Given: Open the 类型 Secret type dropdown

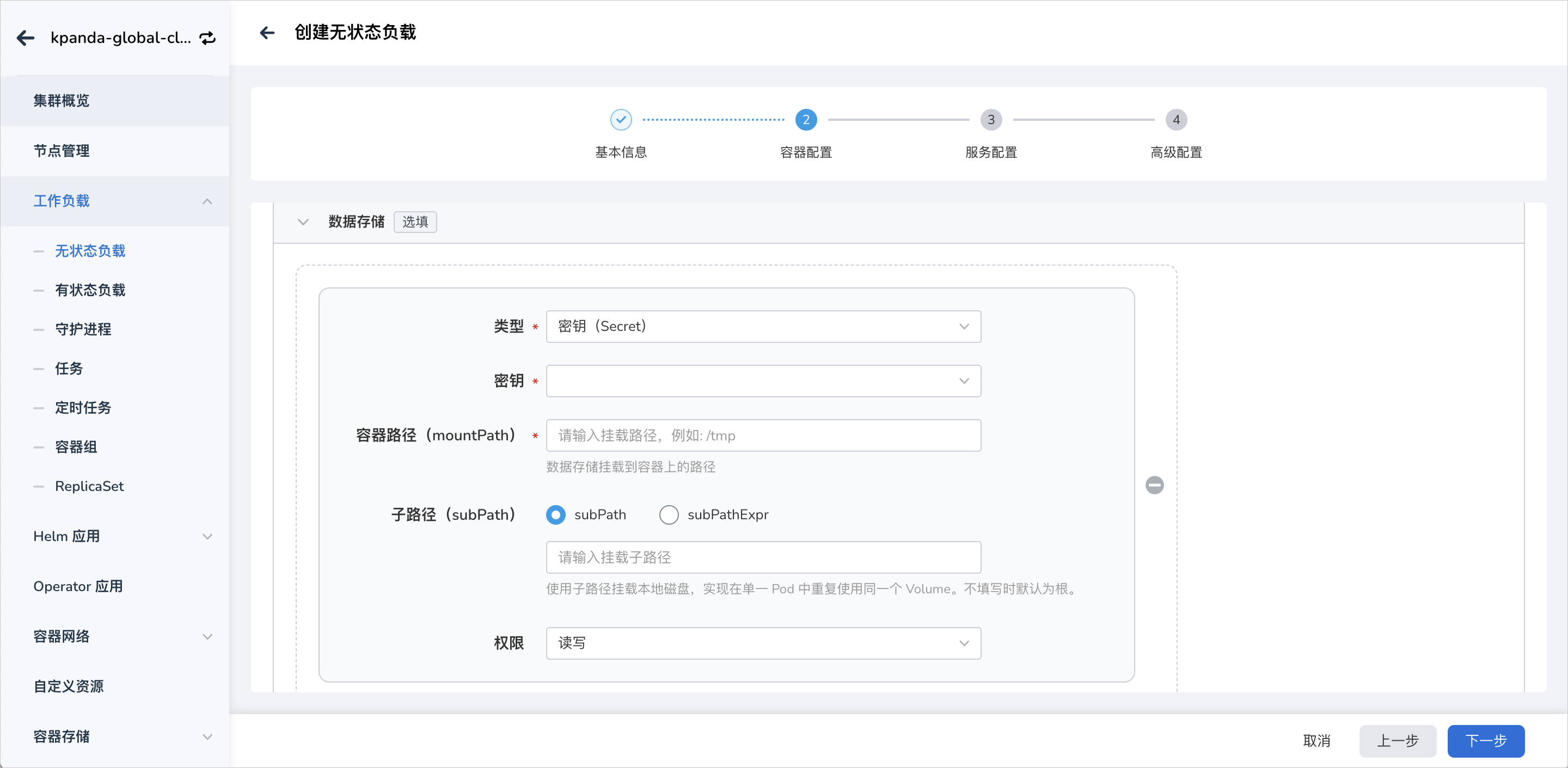Looking at the screenshot, I should coord(763,326).
